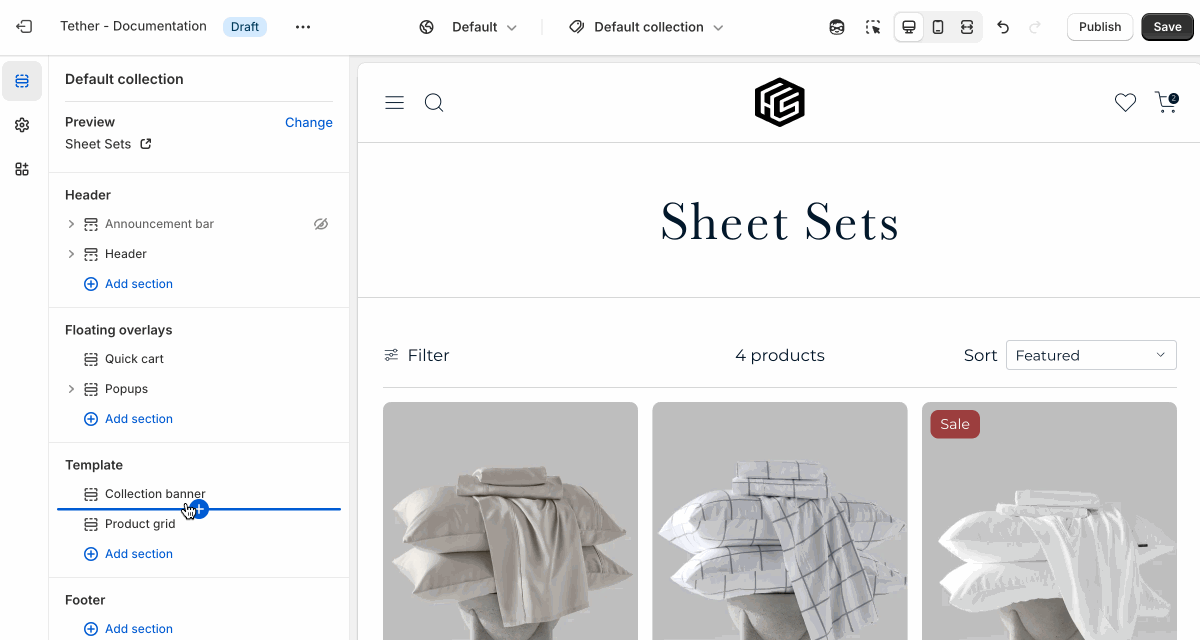Click the Save button
This screenshot has width=1200, height=640.
point(1167,27)
